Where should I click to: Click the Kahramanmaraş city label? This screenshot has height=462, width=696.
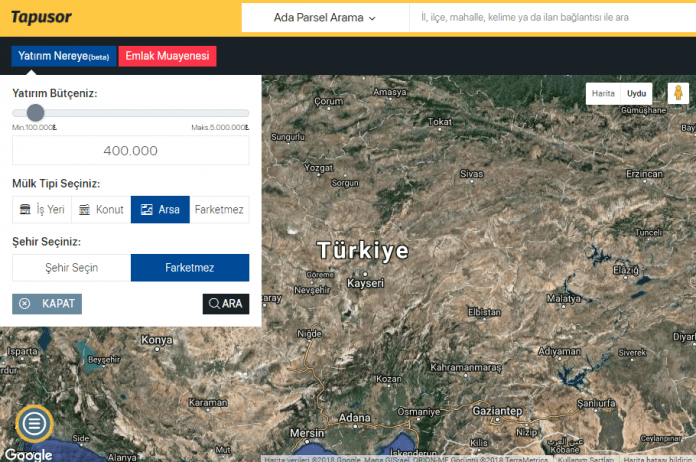pos(466,367)
